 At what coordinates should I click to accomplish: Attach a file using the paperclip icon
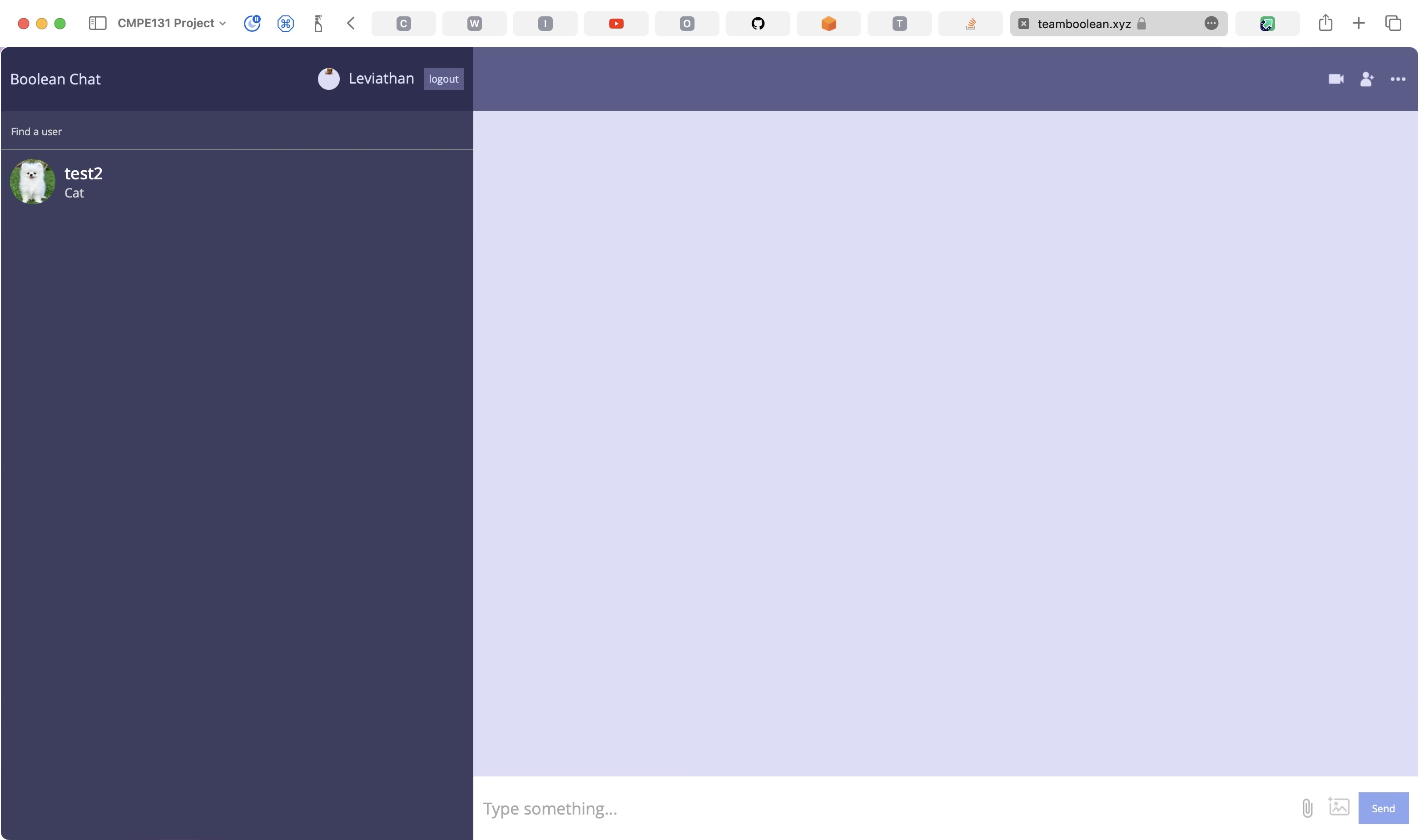pyautogui.click(x=1306, y=808)
